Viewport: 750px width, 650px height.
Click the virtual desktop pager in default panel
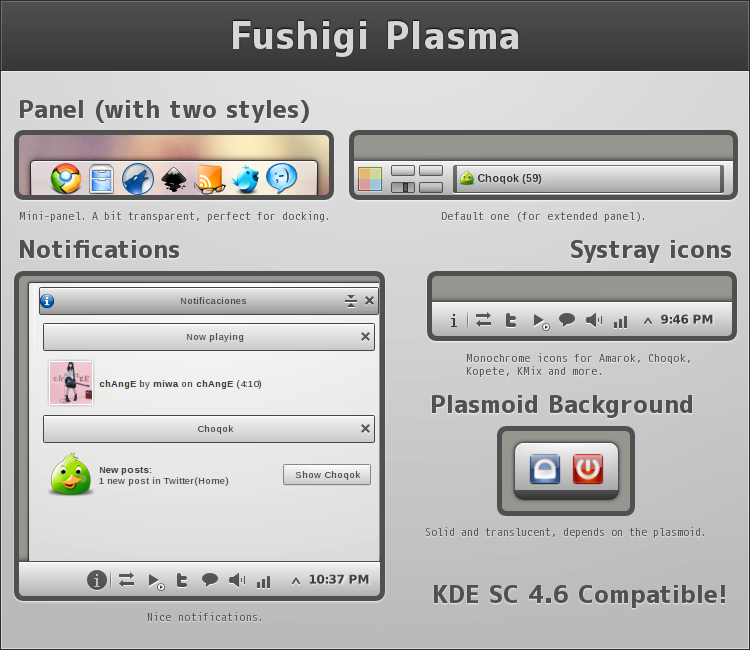[416, 179]
